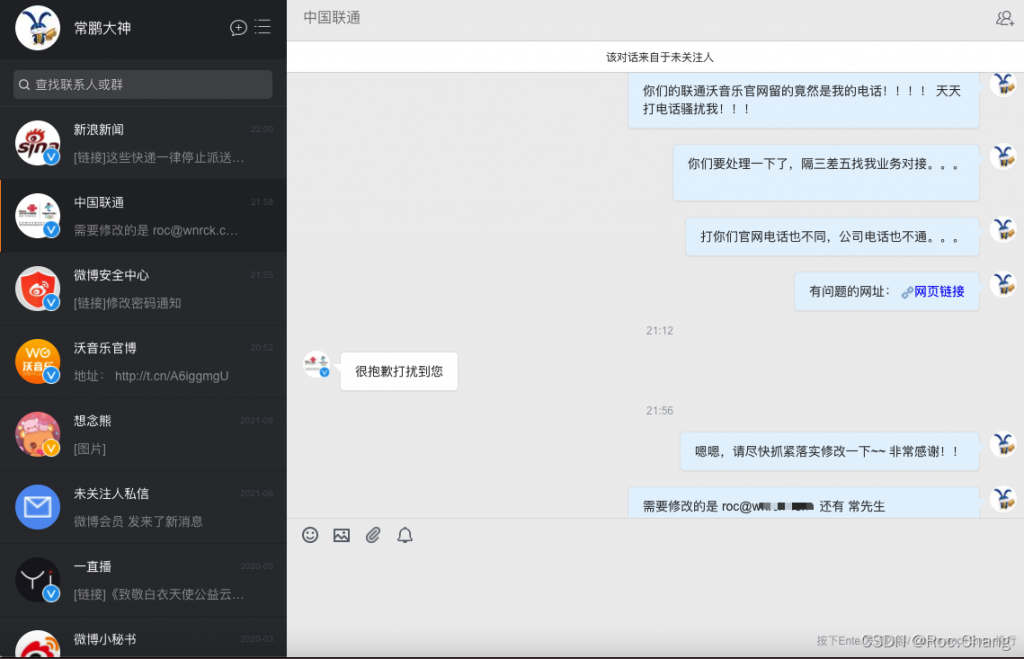Click the 一直播 black avatar

pos(38,580)
